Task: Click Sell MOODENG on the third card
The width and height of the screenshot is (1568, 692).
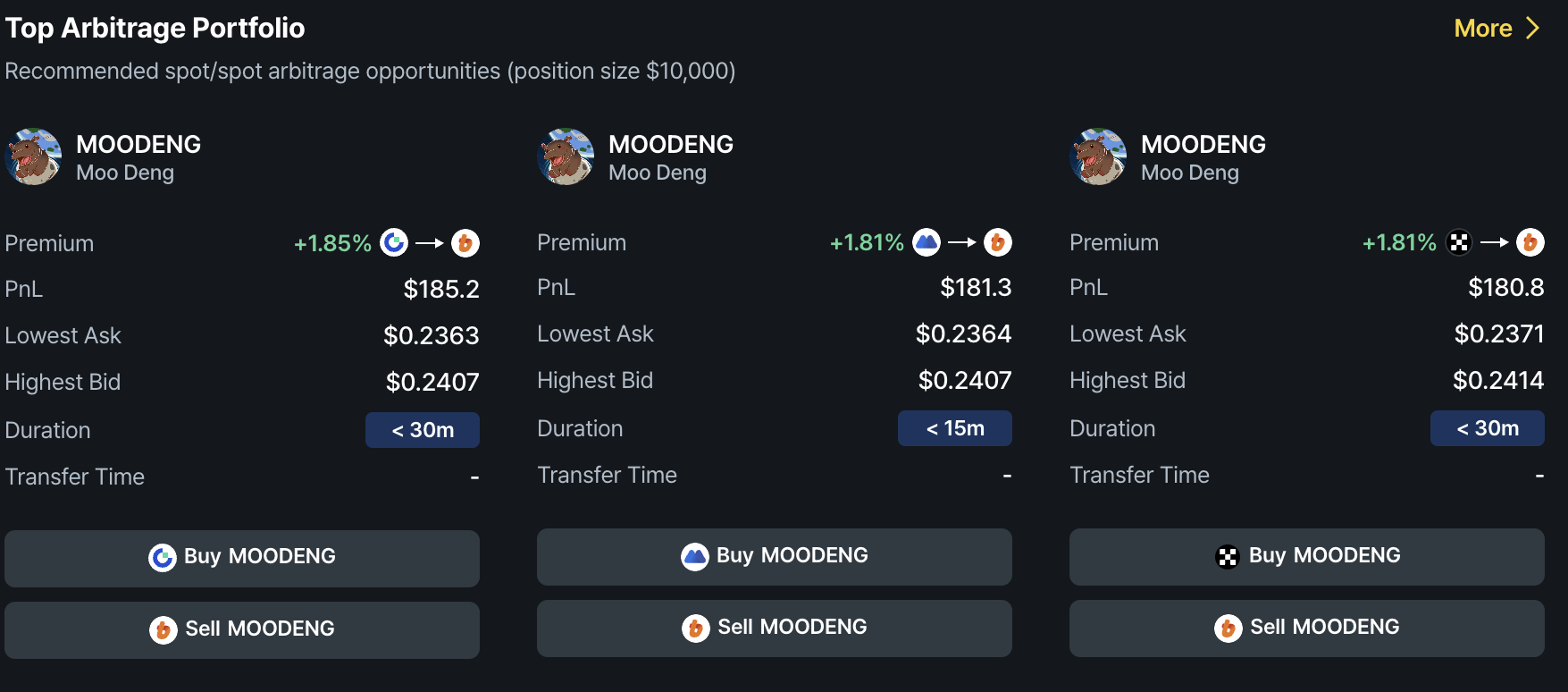Action: click(1306, 627)
